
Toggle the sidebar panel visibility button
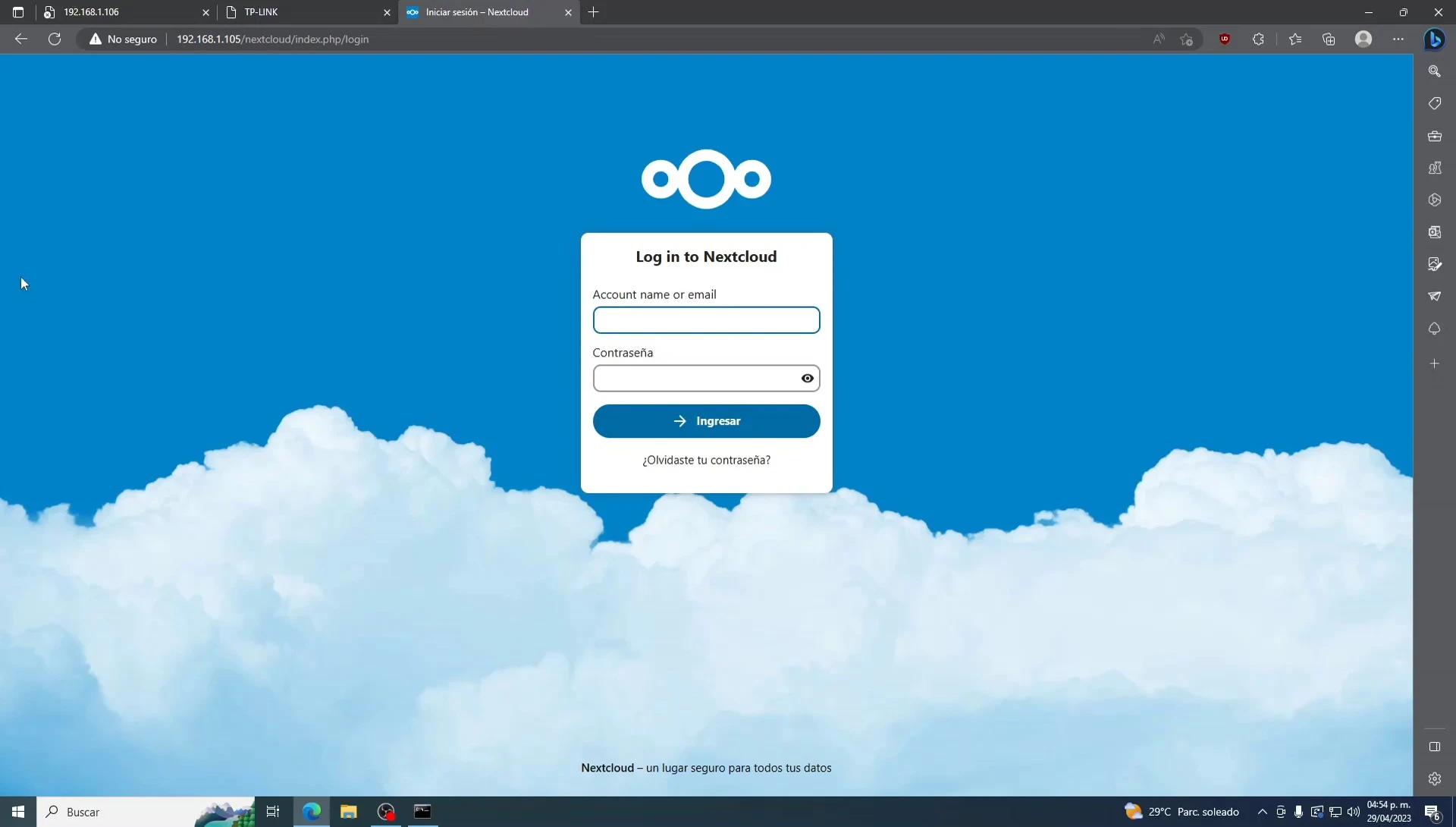pos(1435,747)
